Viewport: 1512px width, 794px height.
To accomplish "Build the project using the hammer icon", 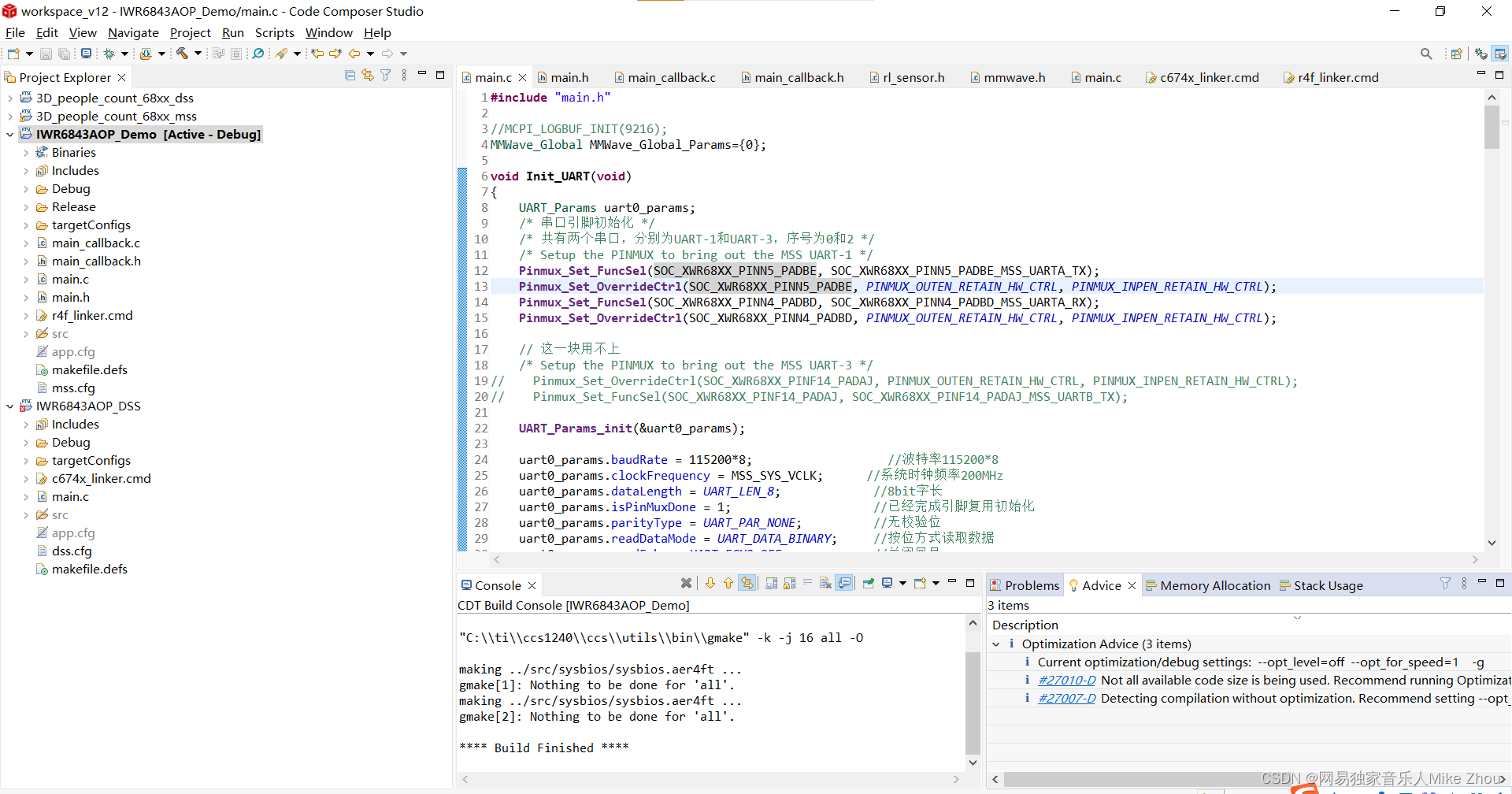I will click(x=183, y=54).
